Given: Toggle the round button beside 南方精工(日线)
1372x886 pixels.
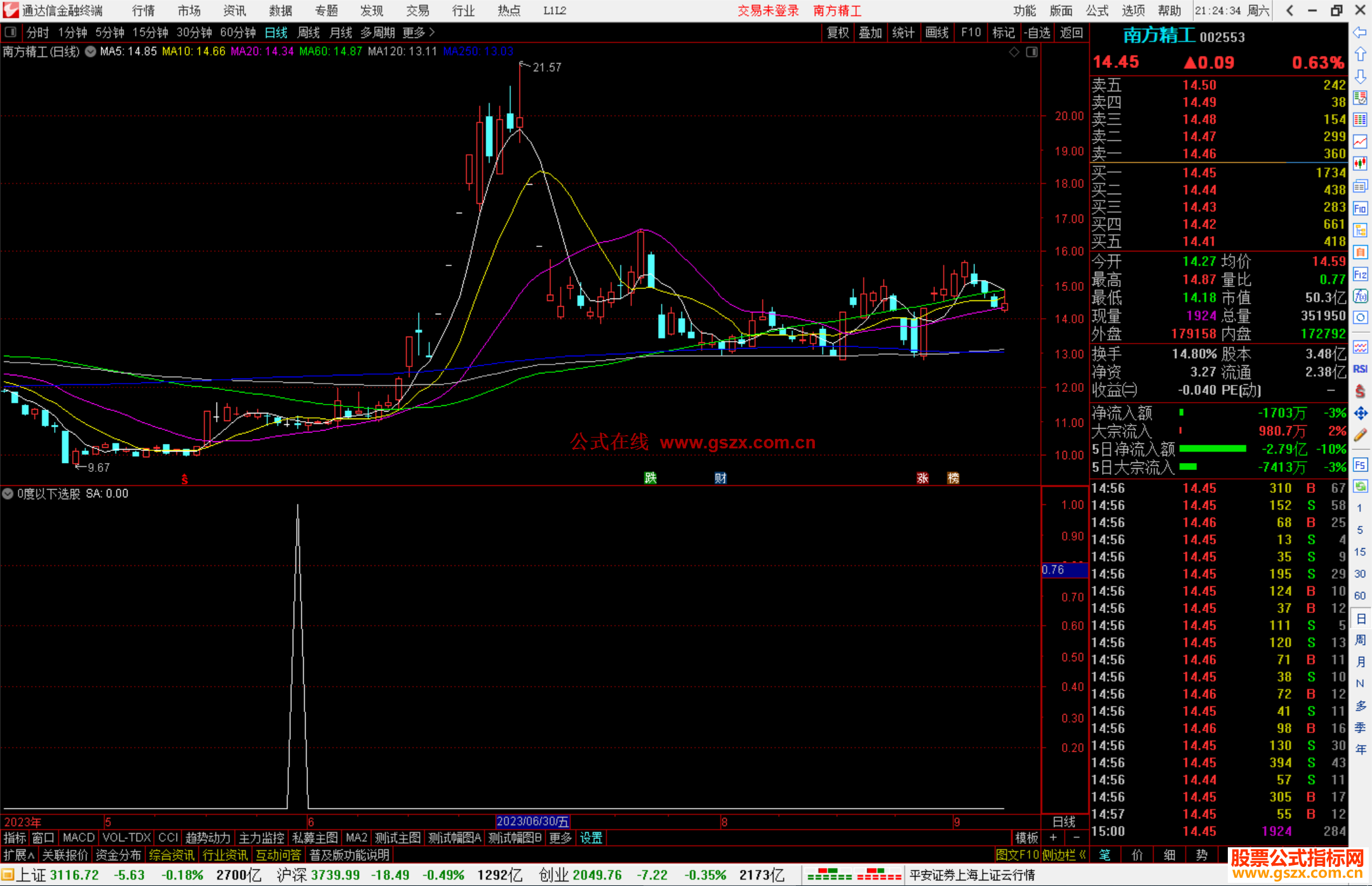Looking at the screenshot, I should [90, 52].
